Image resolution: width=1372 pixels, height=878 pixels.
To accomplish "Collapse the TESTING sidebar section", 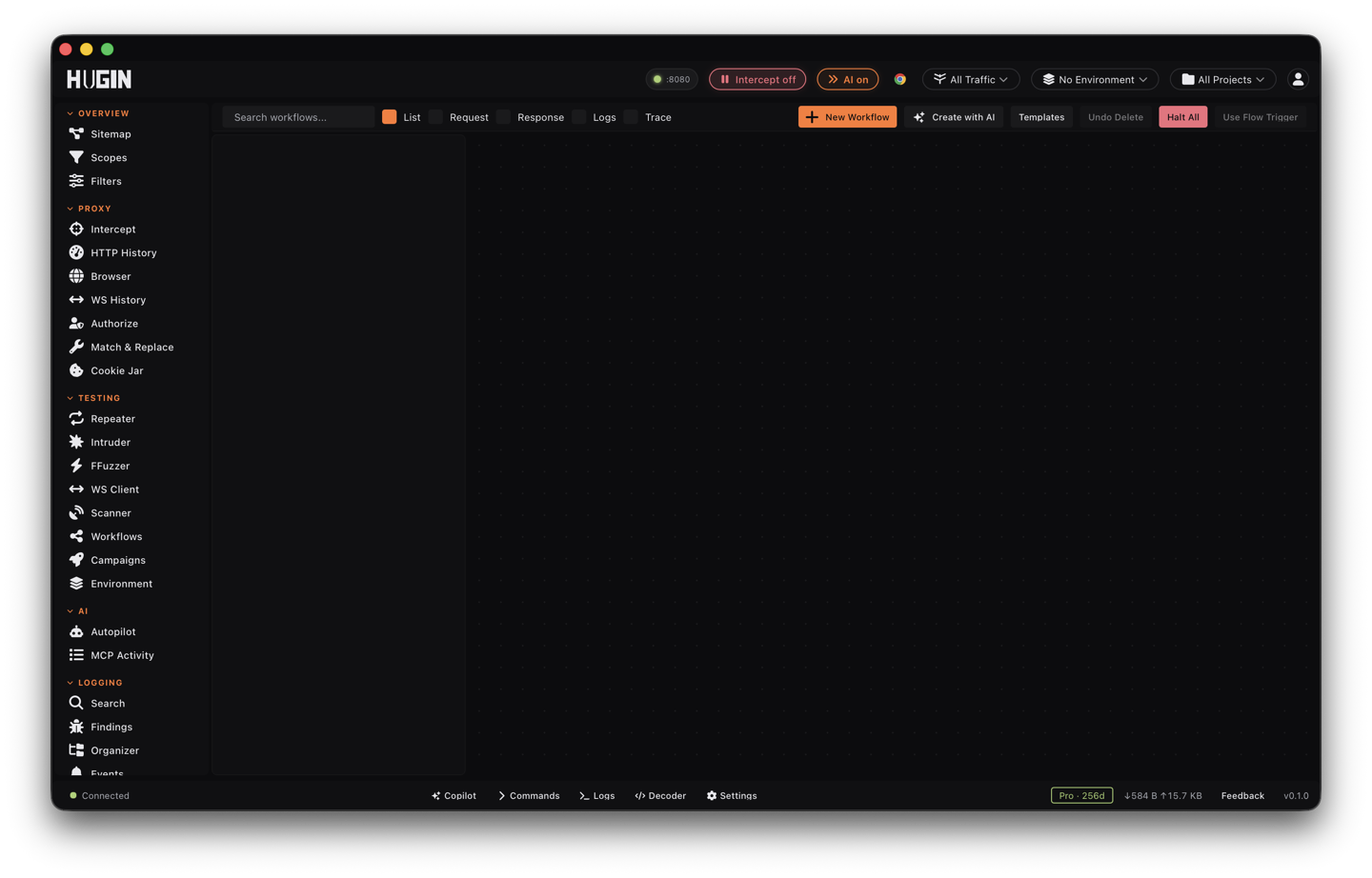I will [x=93, y=398].
